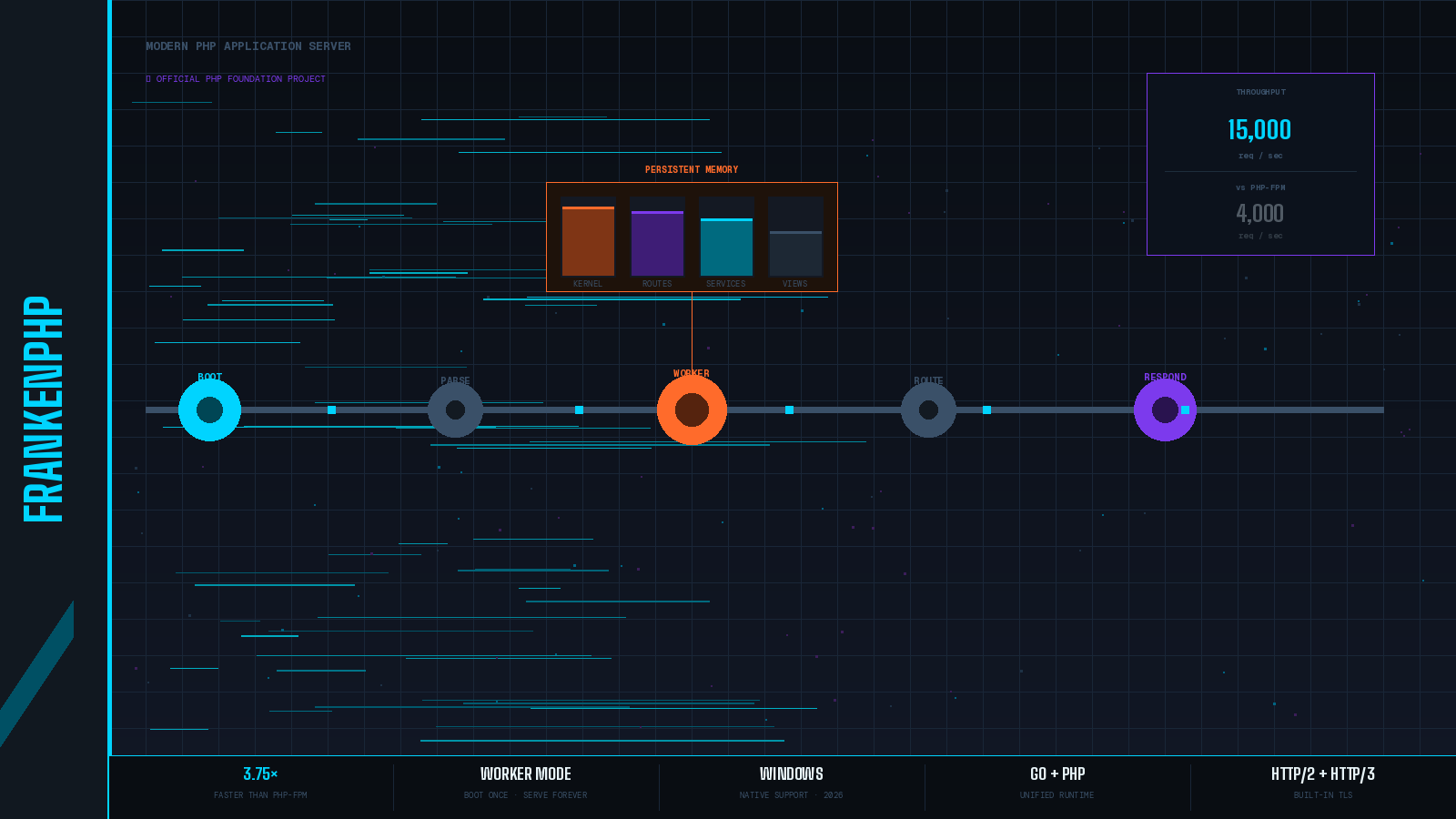The height and width of the screenshot is (819, 1456).
Task: Click the orange KERNEL memory bar
Action: (x=588, y=241)
